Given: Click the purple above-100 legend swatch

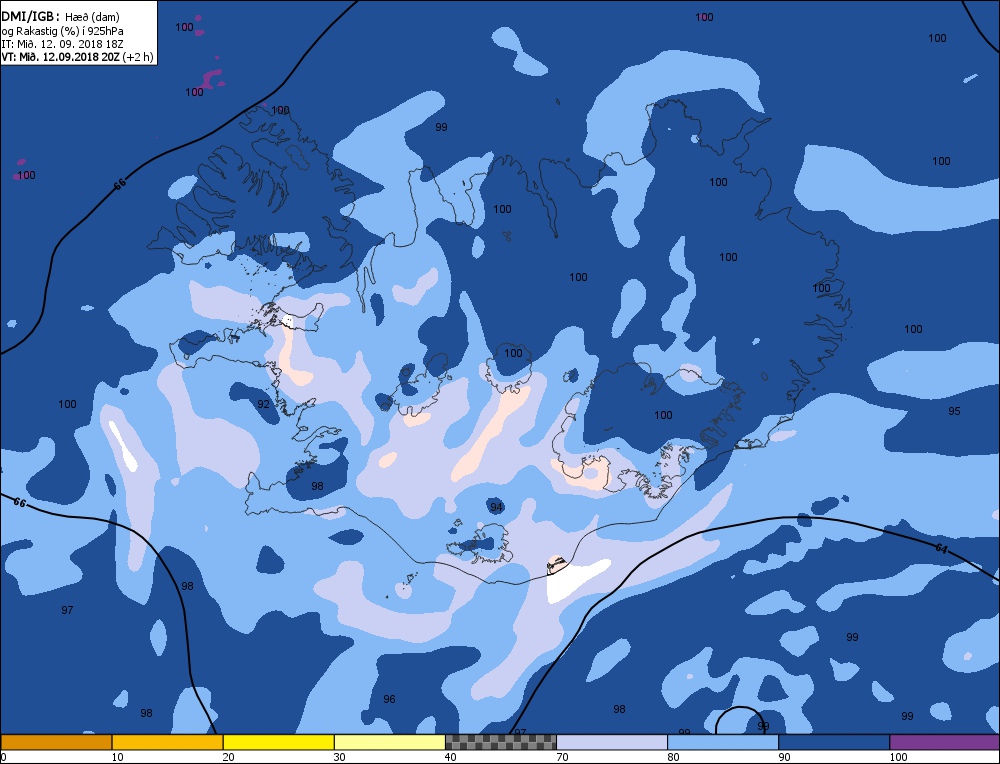Looking at the screenshot, I should (x=945, y=742).
